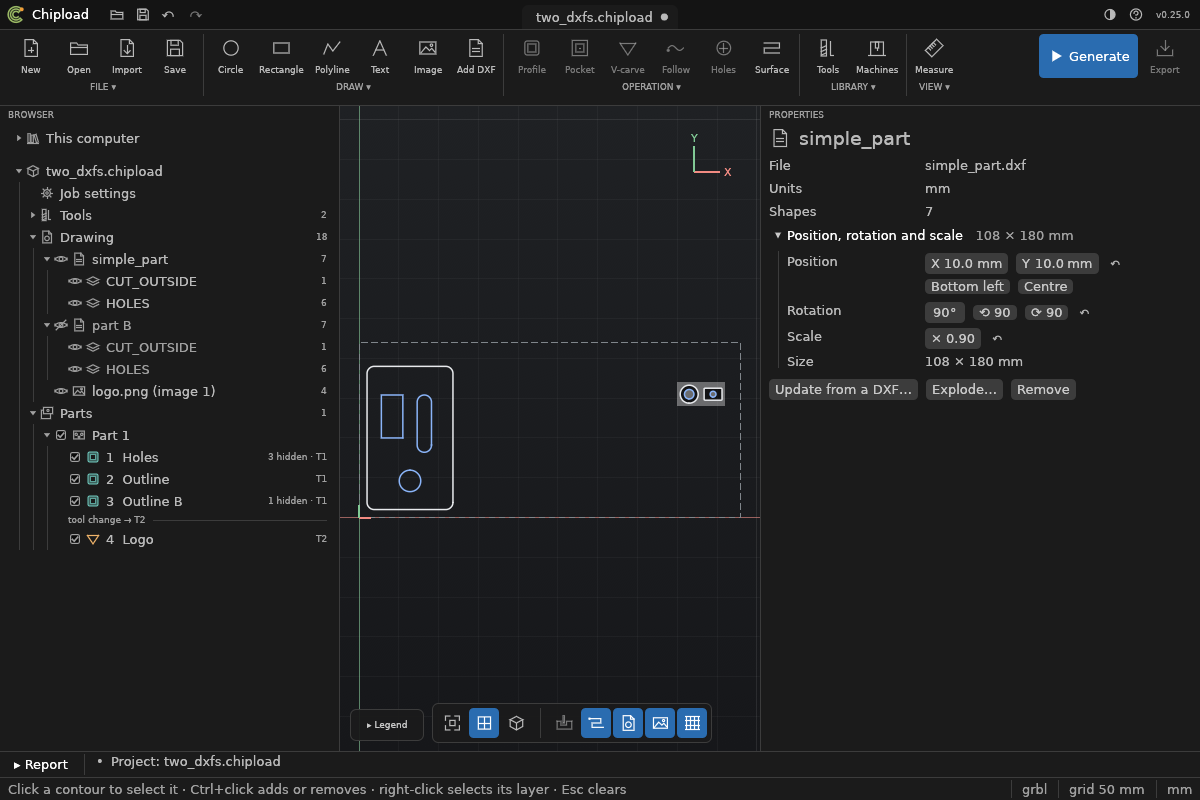This screenshot has height=800, width=1200.
Task: Open the OPERATION menu dropdown
Action: [651, 87]
